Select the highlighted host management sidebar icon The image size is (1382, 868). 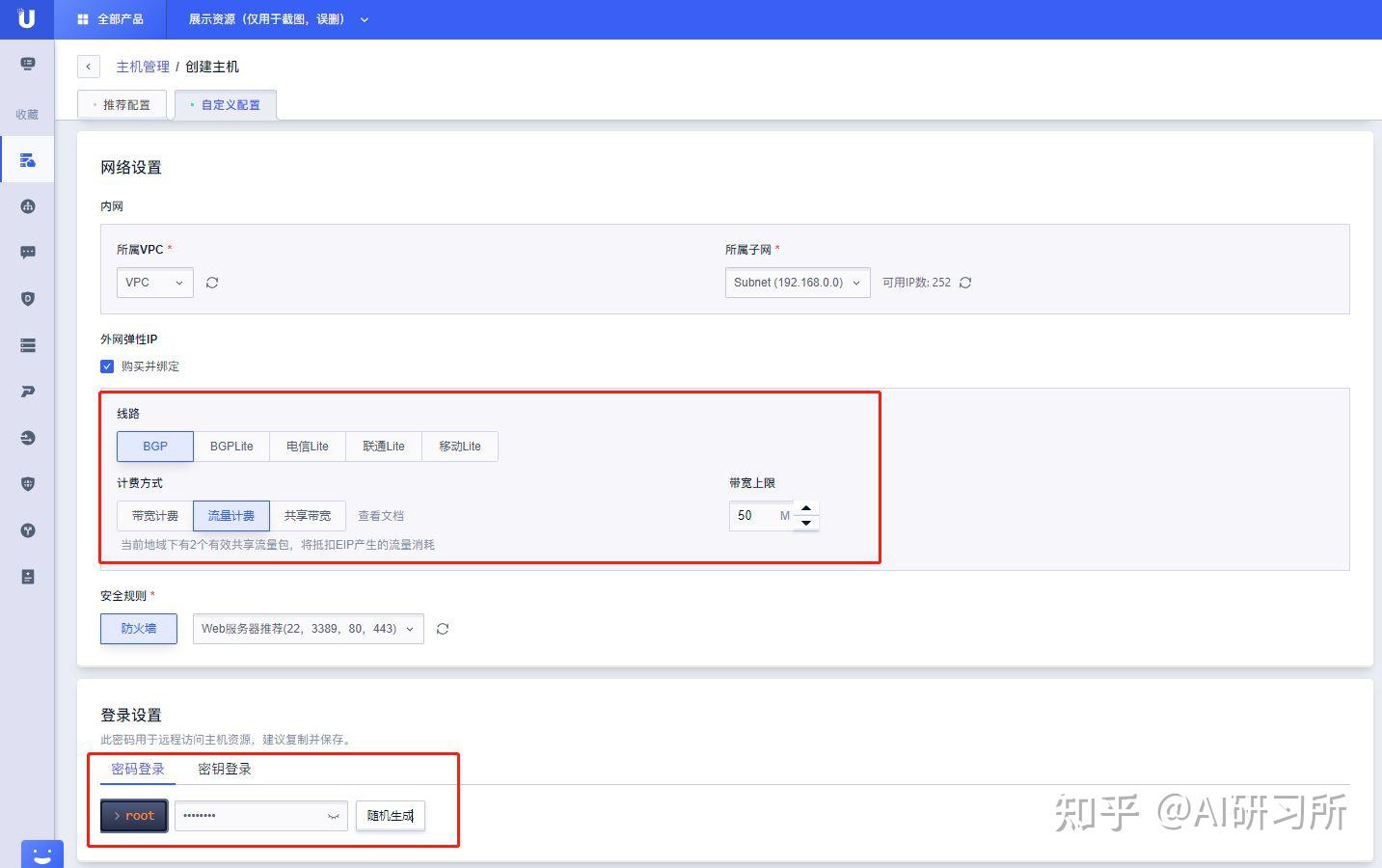[x=27, y=159]
